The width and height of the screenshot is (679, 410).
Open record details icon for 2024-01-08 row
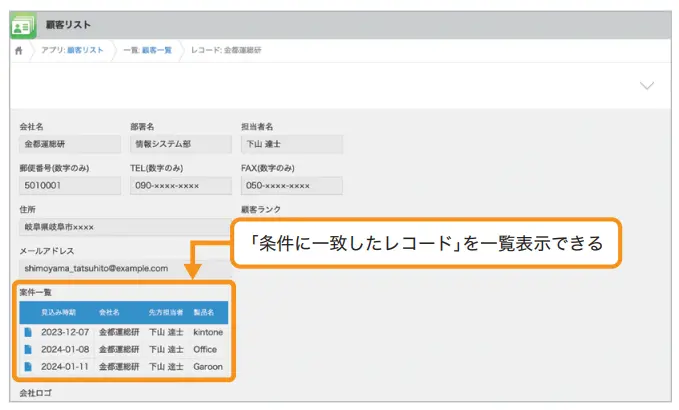tap(28, 350)
